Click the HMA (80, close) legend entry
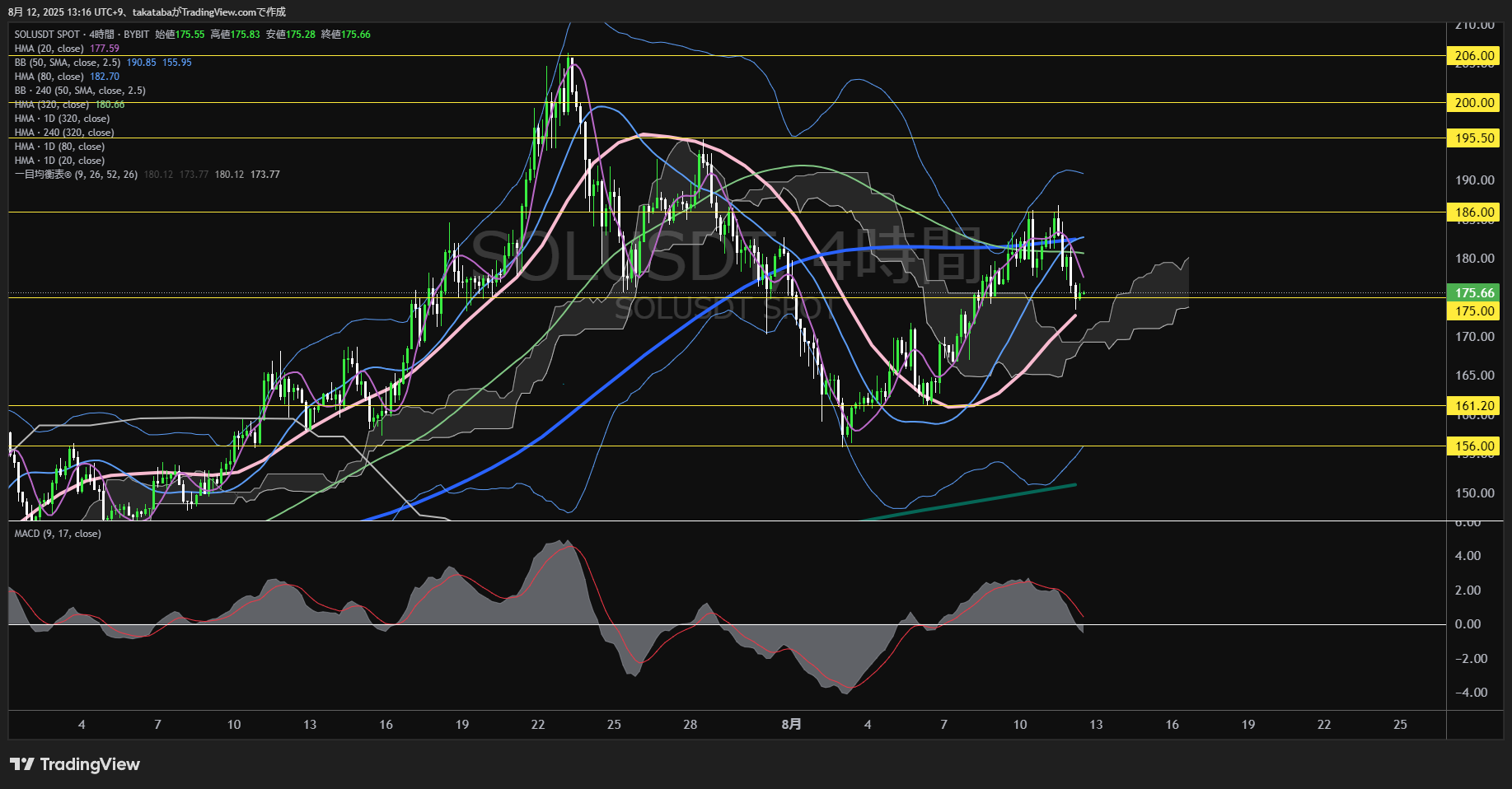The width and height of the screenshot is (1512, 789). pos(49,77)
